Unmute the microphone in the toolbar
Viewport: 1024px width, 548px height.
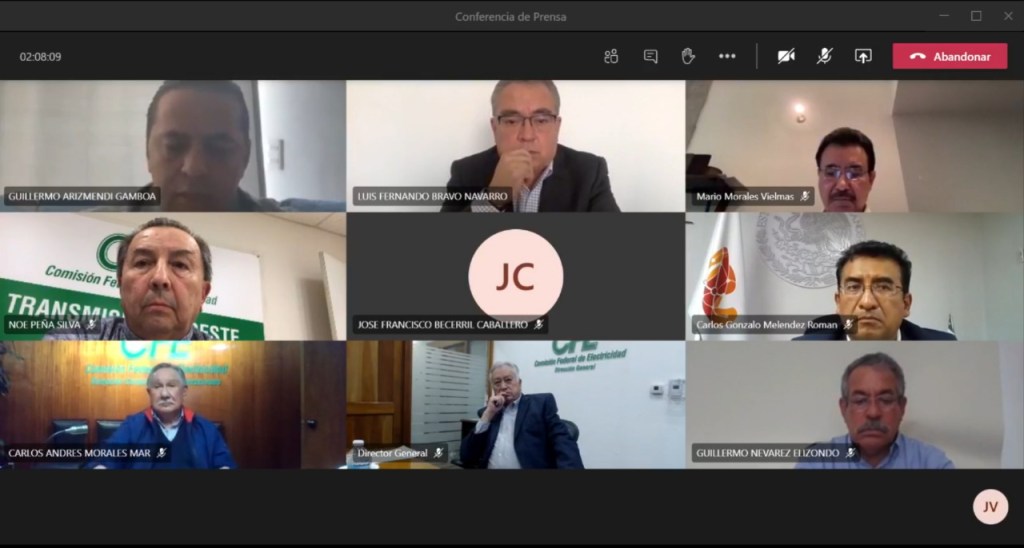click(x=824, y=56)
